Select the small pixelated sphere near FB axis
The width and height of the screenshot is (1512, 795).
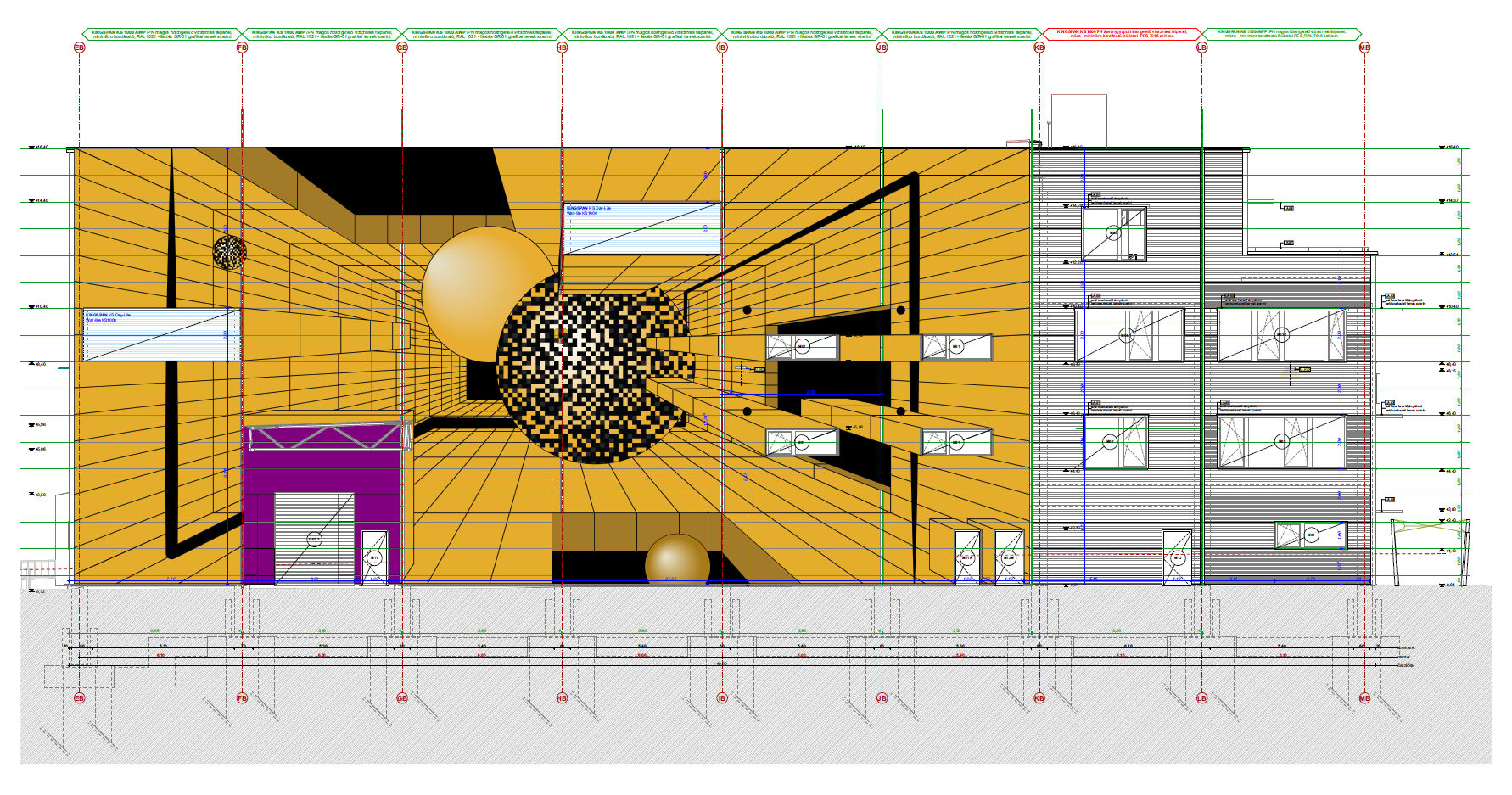(229, 252)
